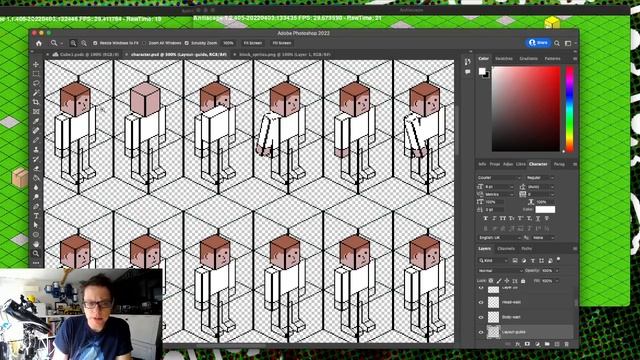Image resolution: width=640 pixels, height=360 pixels.
Task: Select the Eyedropper tool
Action: (36, 121)
